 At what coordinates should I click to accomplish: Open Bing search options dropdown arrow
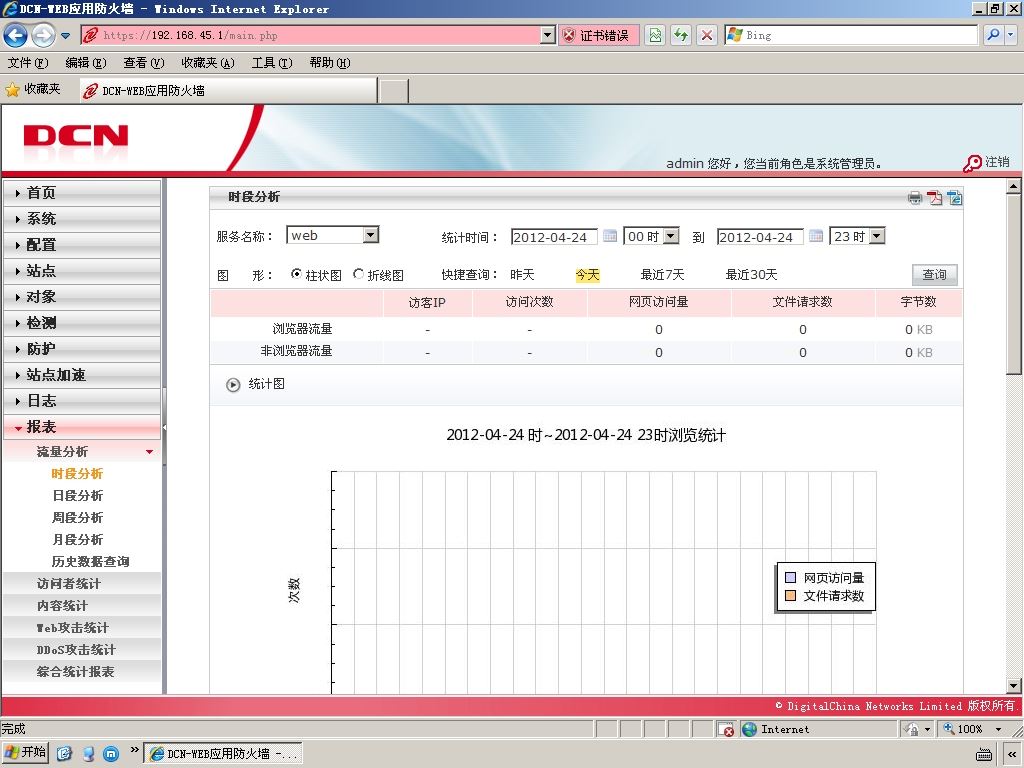coord(1011,35)
